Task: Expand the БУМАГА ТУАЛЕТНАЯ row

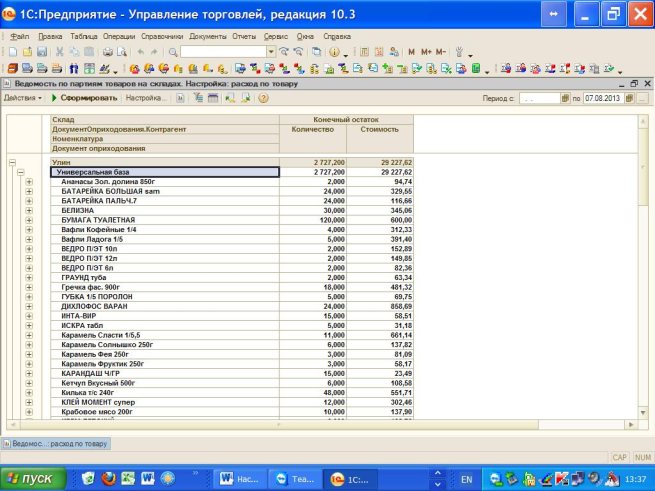Action: pyautogui.click(x=29, y=220)
